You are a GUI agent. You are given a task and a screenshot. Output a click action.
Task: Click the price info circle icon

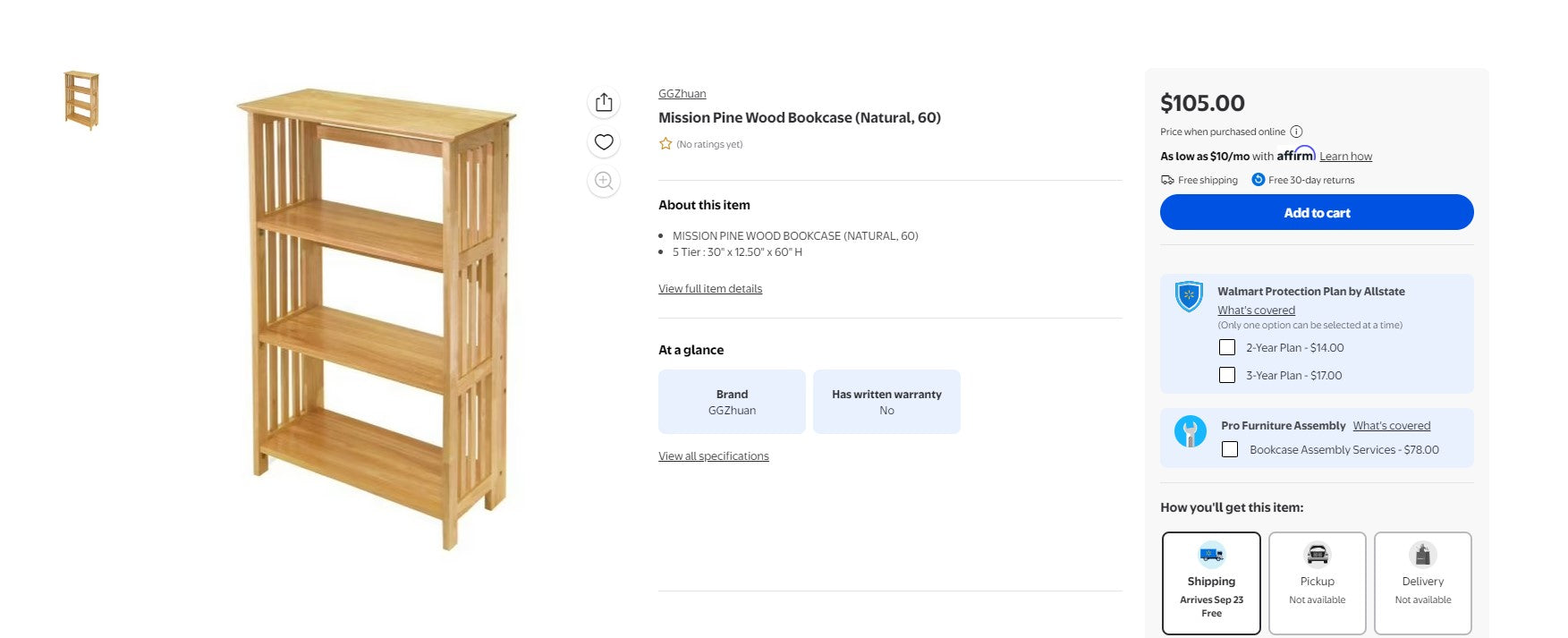pos(1296,132)
